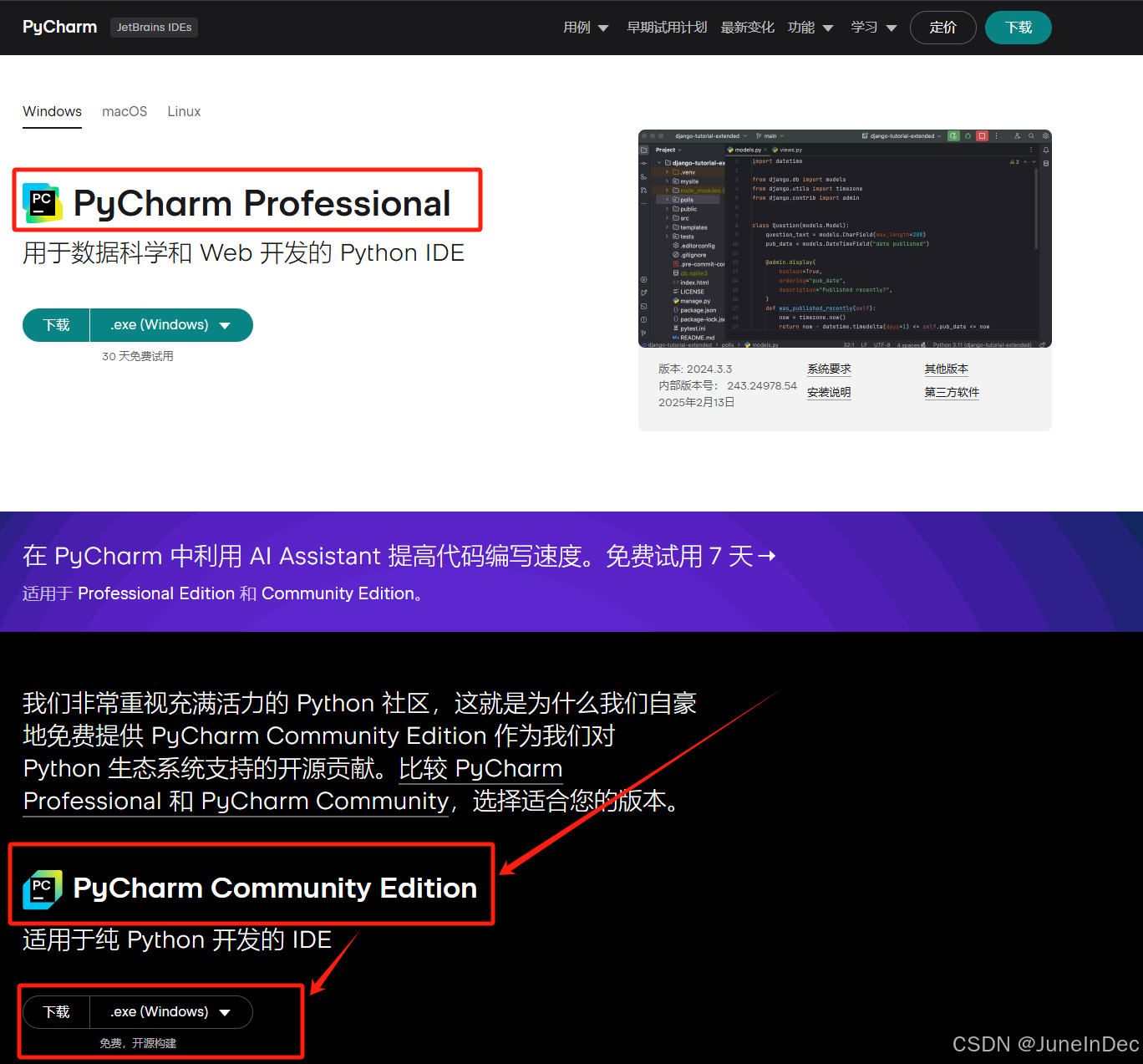Open the PyCharm IDE screenshot preview
Image resolution: width=1143 pixels, height=1064 pixels.
(845, 238)
